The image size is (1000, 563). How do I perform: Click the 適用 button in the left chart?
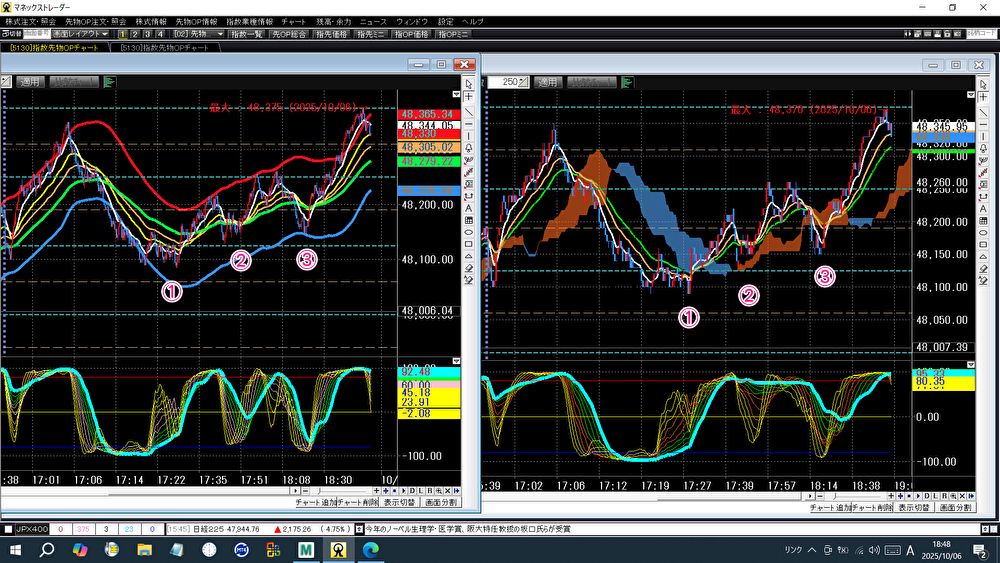tap(30, 82)
